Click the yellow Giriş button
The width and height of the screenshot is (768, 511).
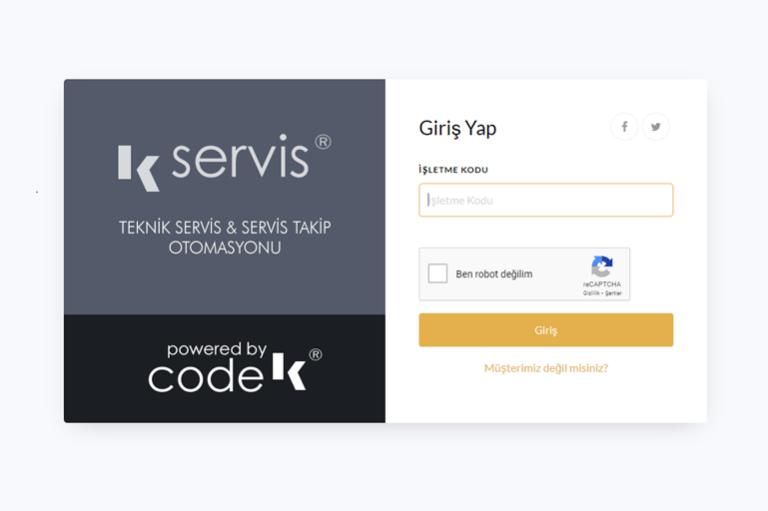point(546,330)
